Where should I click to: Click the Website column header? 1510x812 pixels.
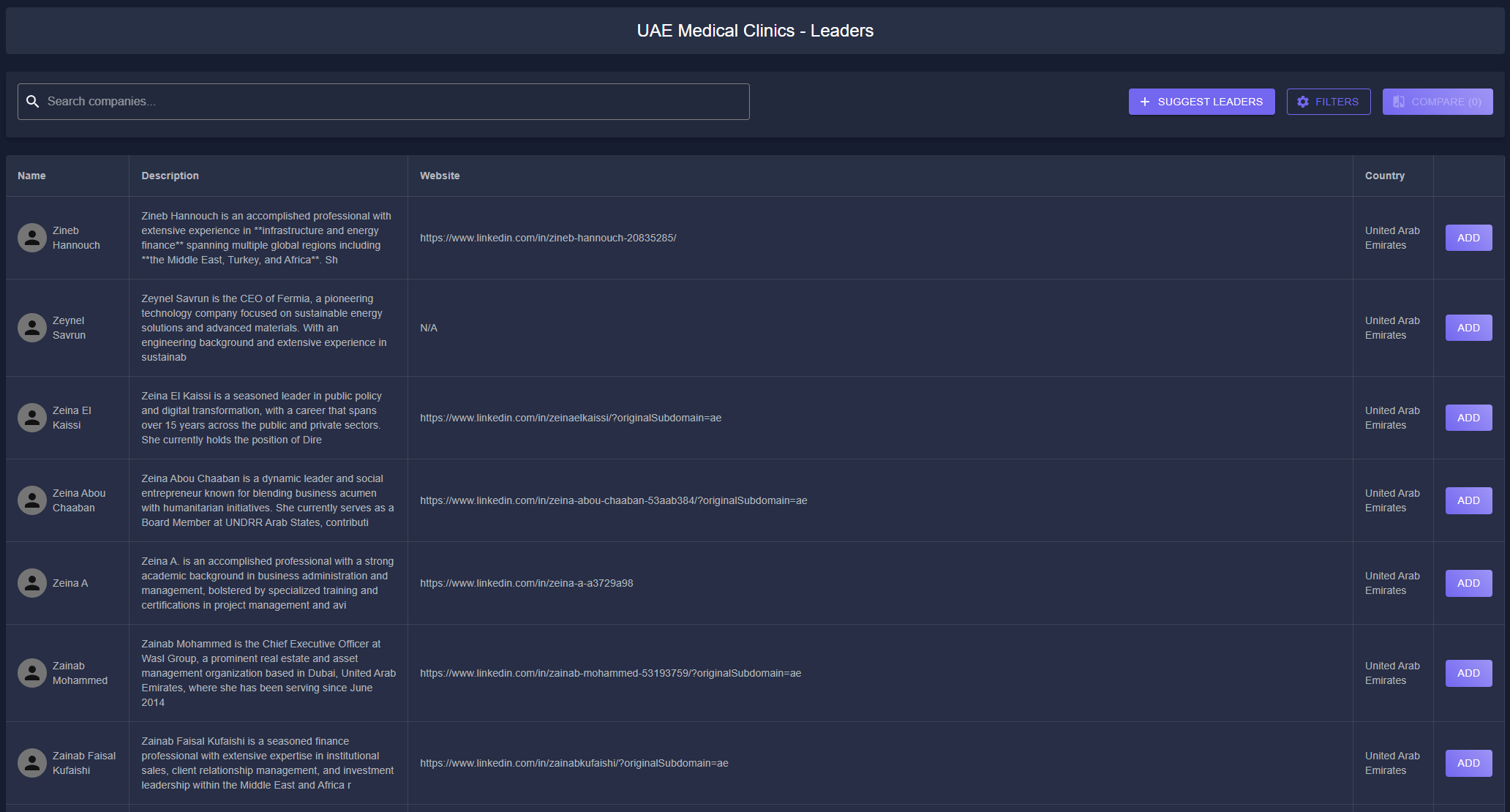click(440, 176)
